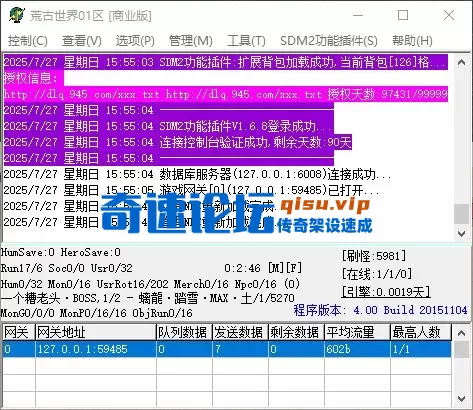Click the Run17/6 Soc0/0 Usr0/32 line
This screenshot has width=473, height=410.
[67, 268]
